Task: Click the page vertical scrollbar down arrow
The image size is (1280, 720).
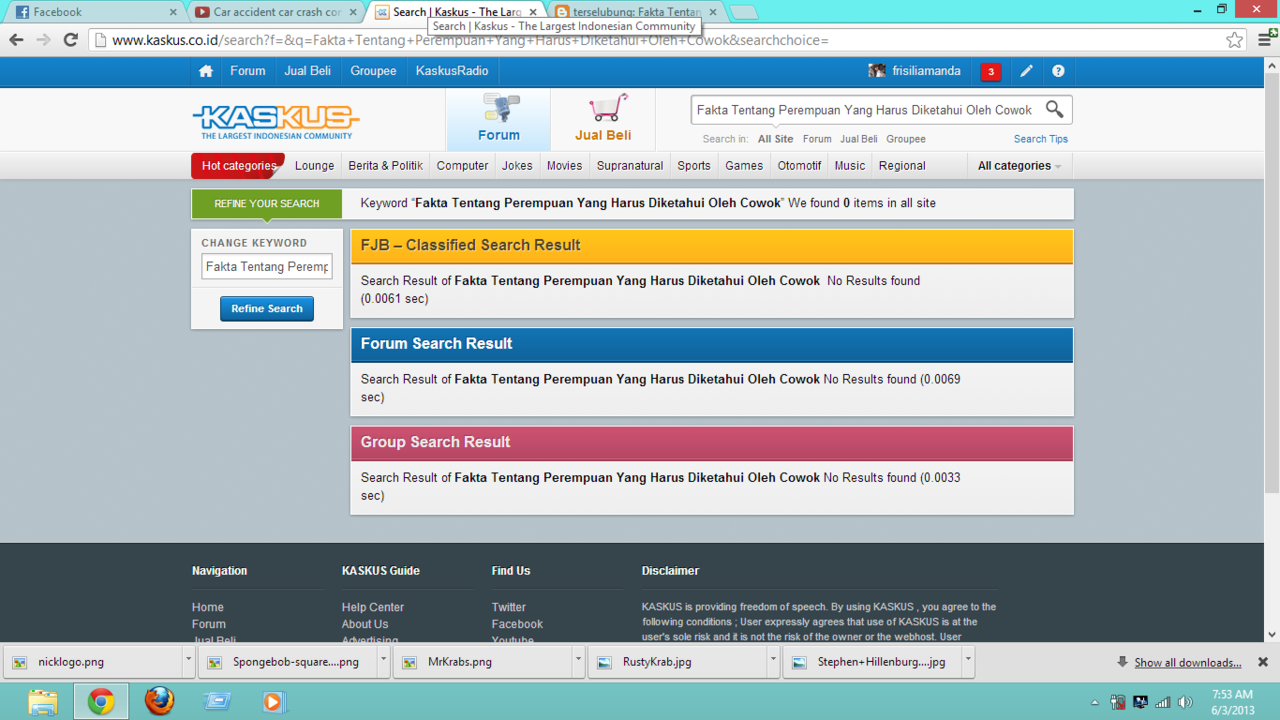Action: (x=1272, y=634)
